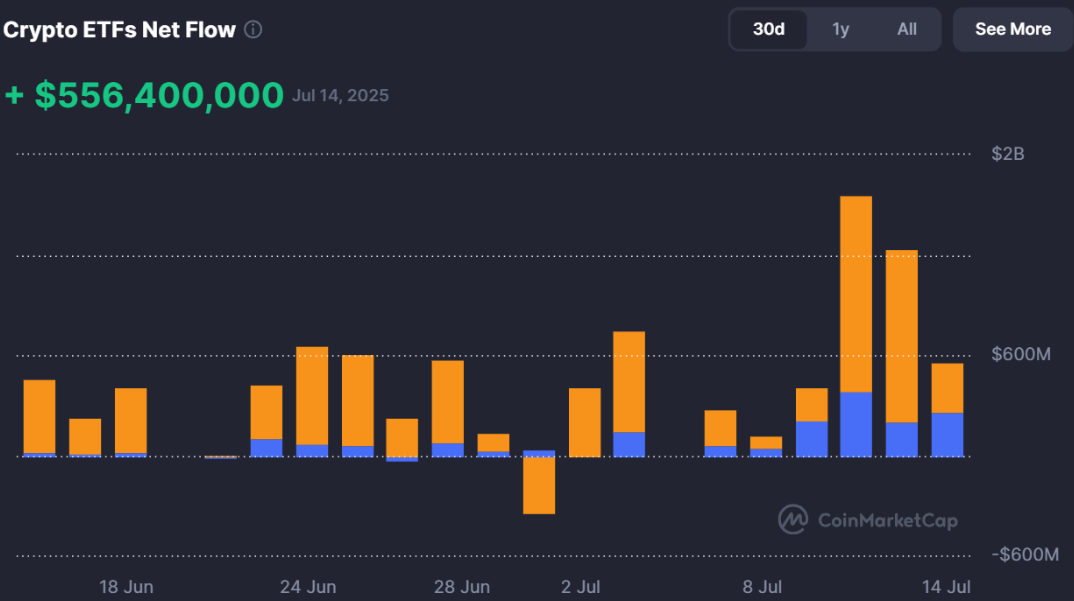Click the $2B y-axis label
Screen dimensions: 1074x601
(1007, 154)
